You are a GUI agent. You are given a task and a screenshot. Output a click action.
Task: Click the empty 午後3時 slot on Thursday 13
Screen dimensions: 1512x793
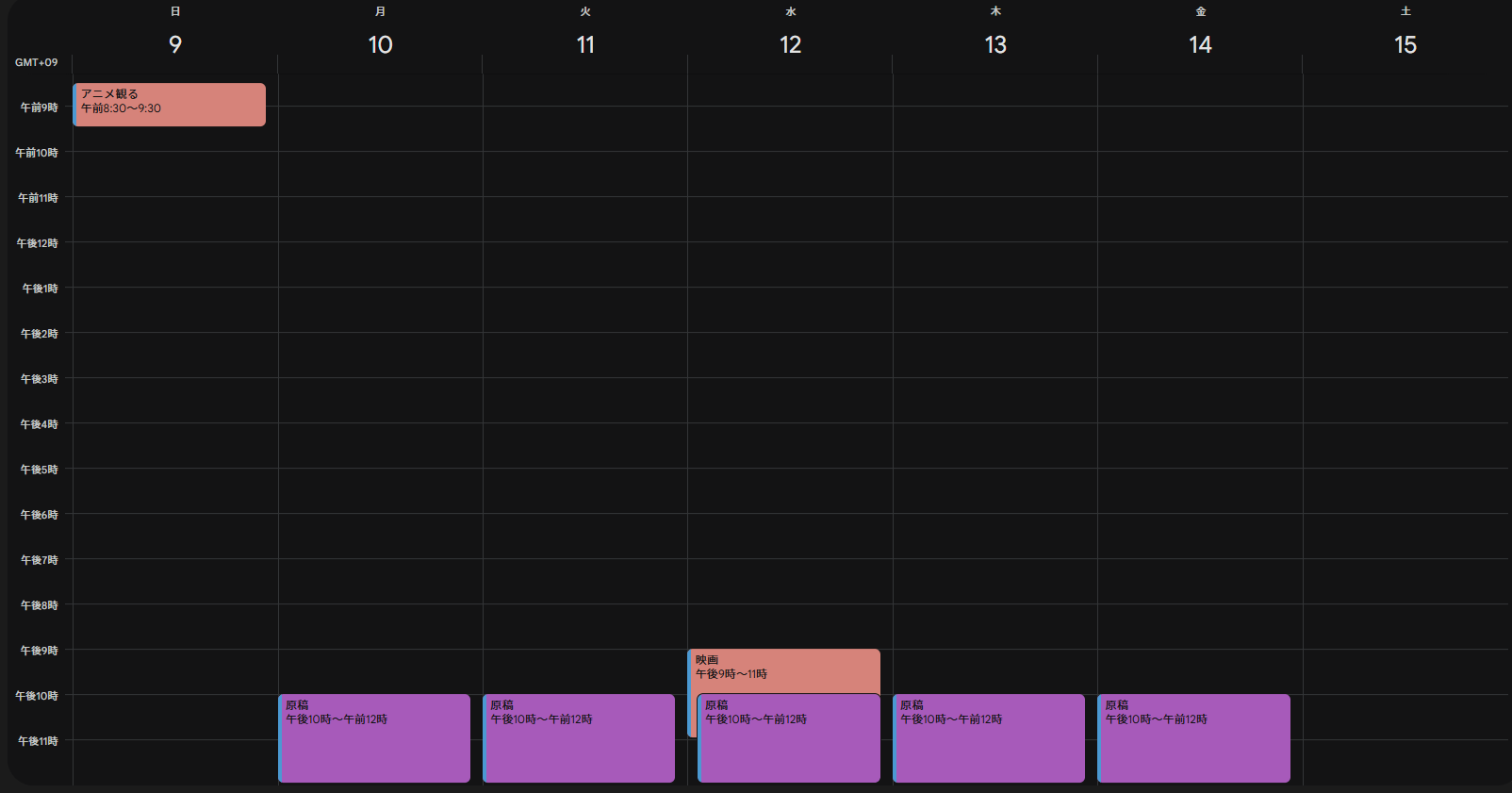995,401
